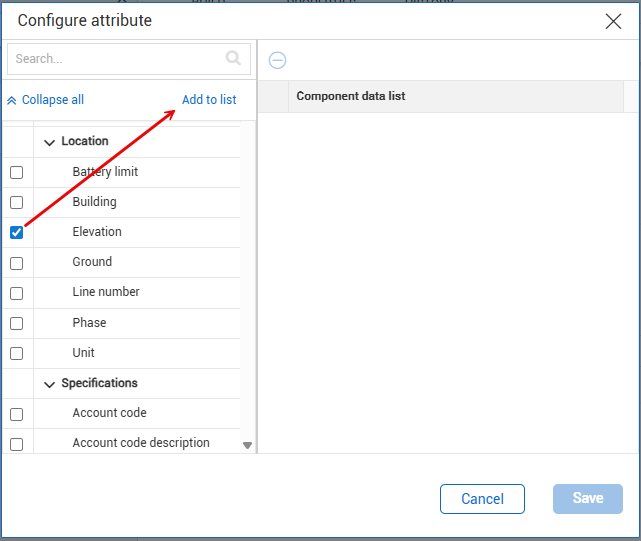Viewport: 641px width, 541px height.
Task: Click the scroll down arrow in attribute list
Action: (x=248, y=445)
